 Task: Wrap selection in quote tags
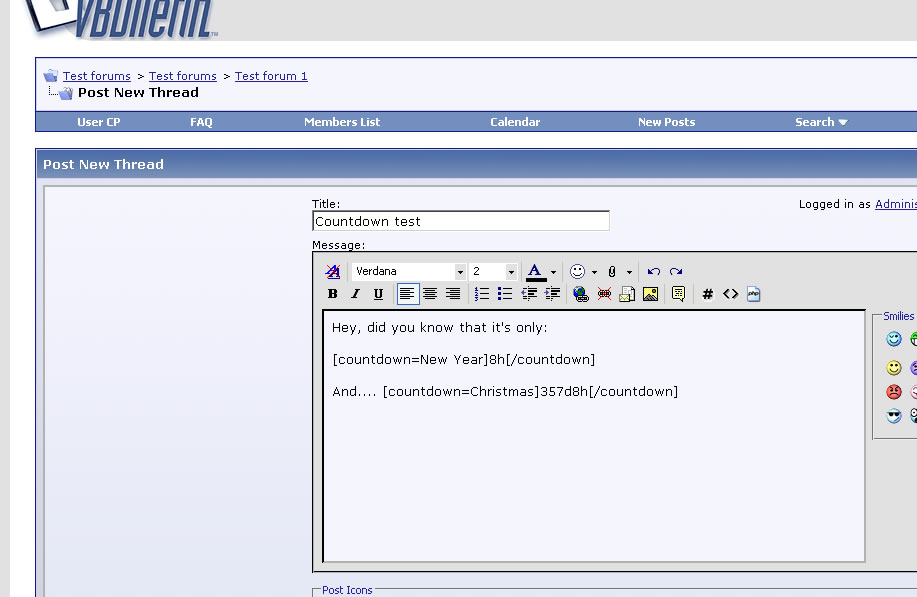pyautogui.click(x=679, y=294)
